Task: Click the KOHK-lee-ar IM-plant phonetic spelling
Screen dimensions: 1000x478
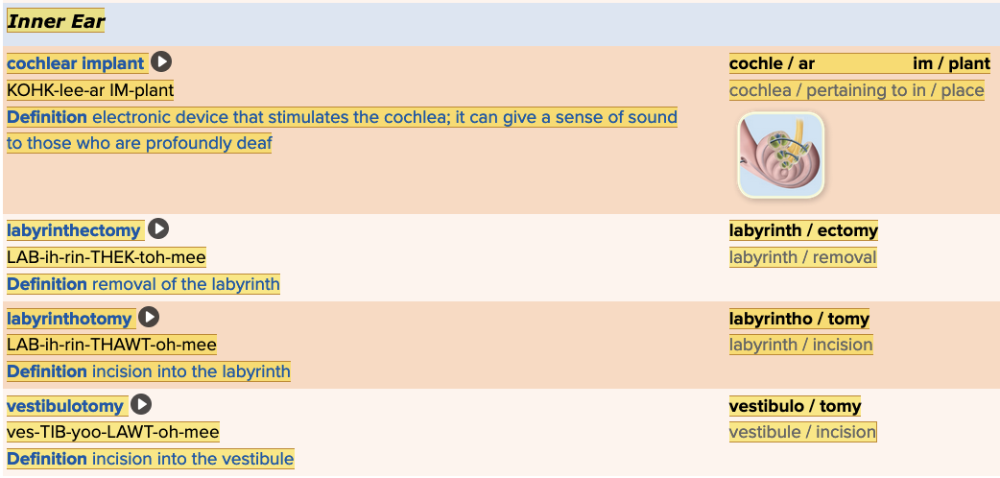Action: tap(90, 90)
